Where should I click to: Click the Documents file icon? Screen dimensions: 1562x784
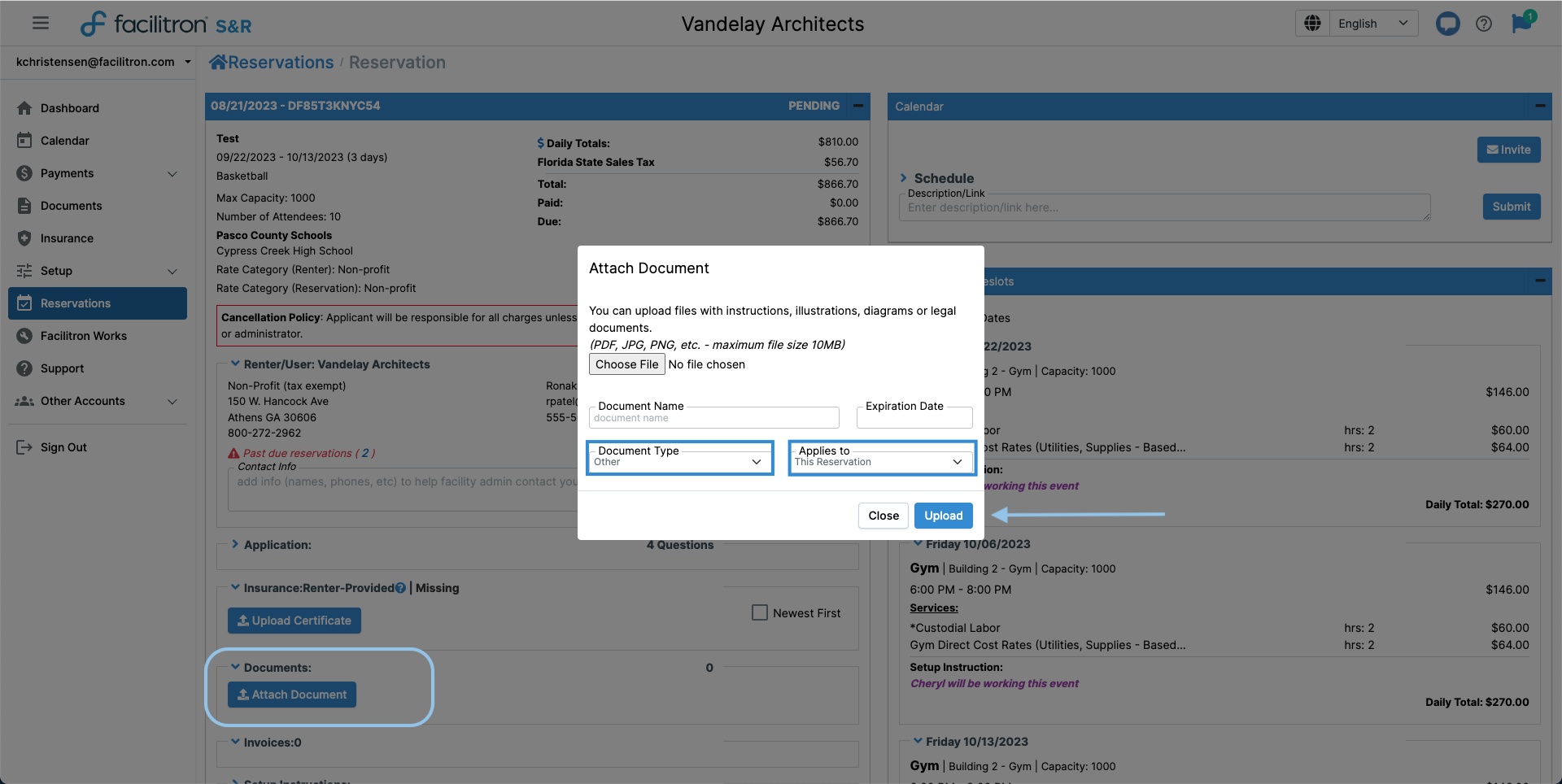click(x=24, y=206)
